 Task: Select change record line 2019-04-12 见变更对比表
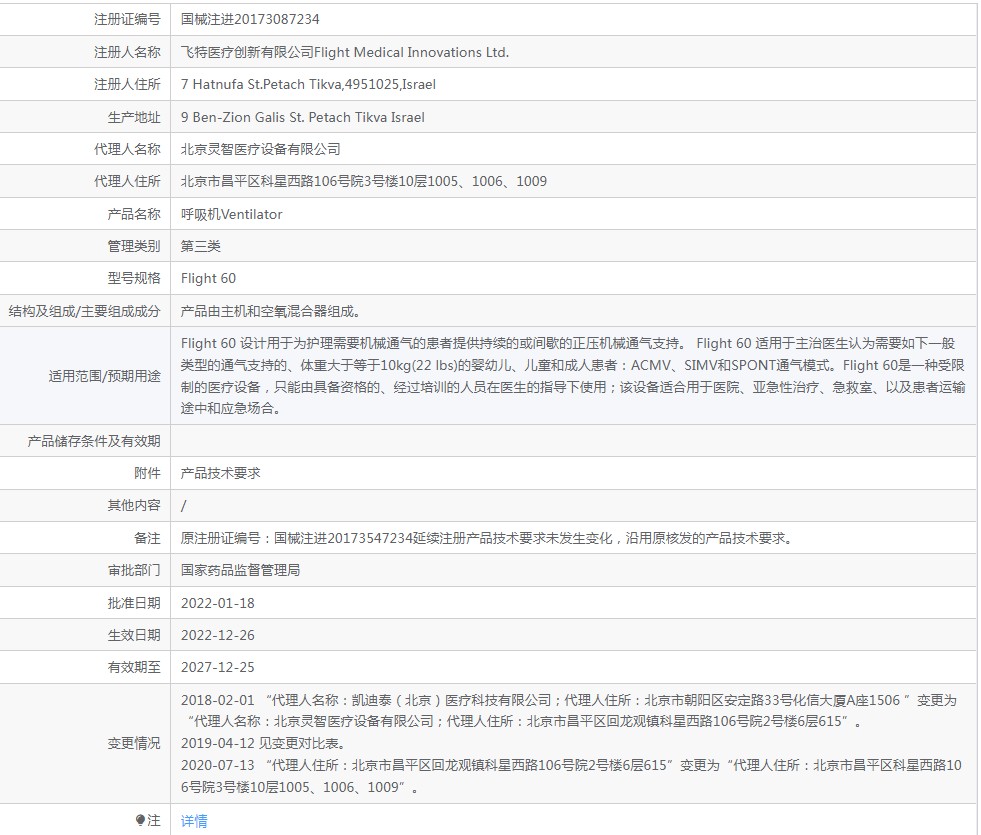(263, 743)
